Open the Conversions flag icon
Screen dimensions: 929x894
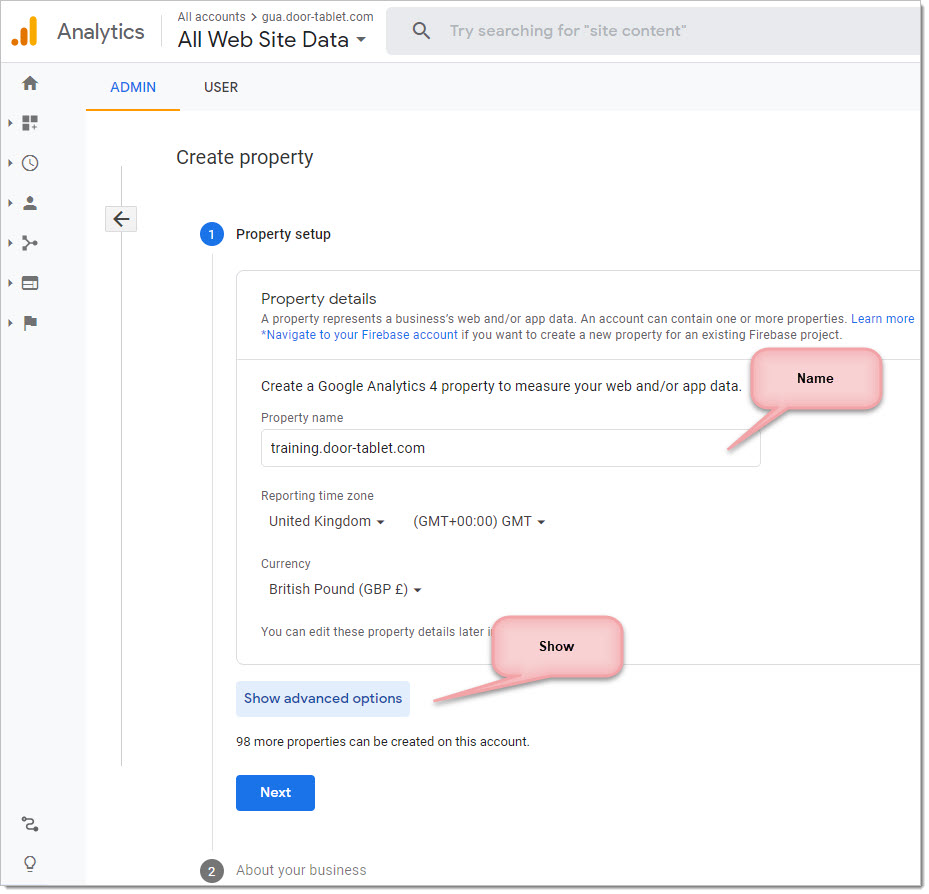pos(30,324)
